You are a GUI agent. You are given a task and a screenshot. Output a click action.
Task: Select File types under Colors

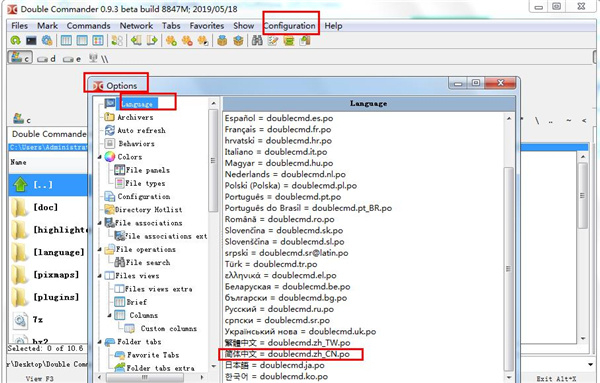145,183
